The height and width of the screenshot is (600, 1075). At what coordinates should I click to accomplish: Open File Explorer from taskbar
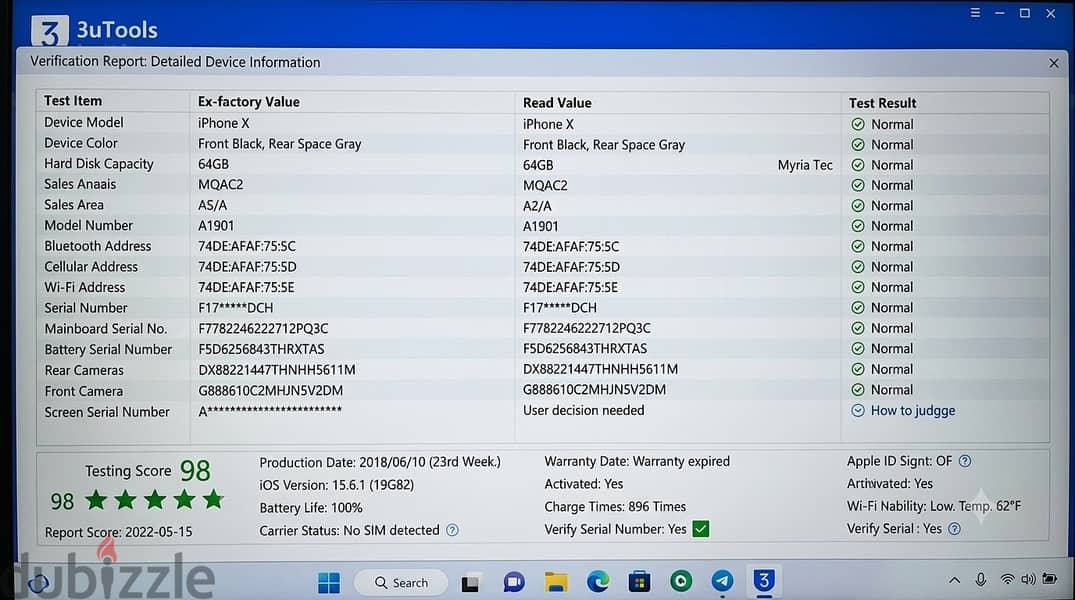(x=556, y=582)
